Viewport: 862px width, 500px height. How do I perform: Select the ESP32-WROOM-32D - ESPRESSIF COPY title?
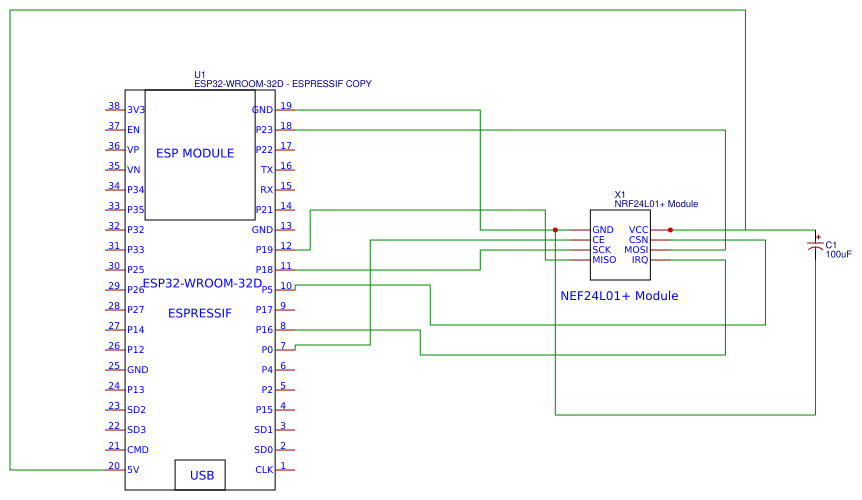click(x=283, y=84)
